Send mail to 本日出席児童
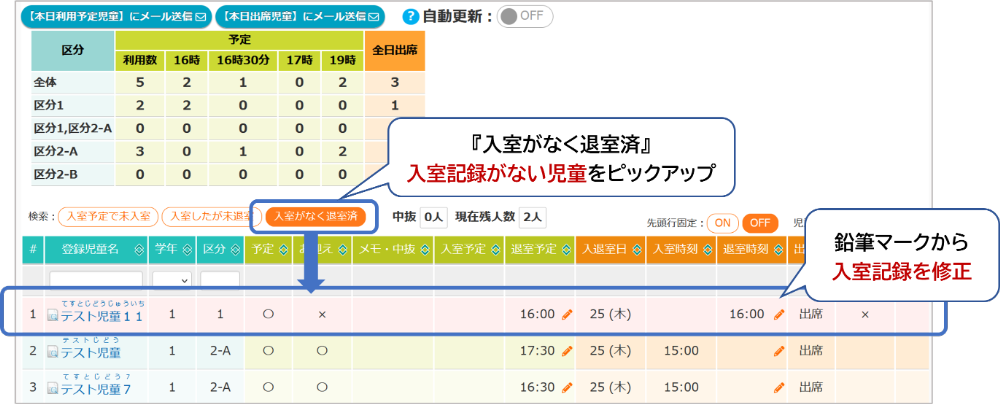 [300, 17]
